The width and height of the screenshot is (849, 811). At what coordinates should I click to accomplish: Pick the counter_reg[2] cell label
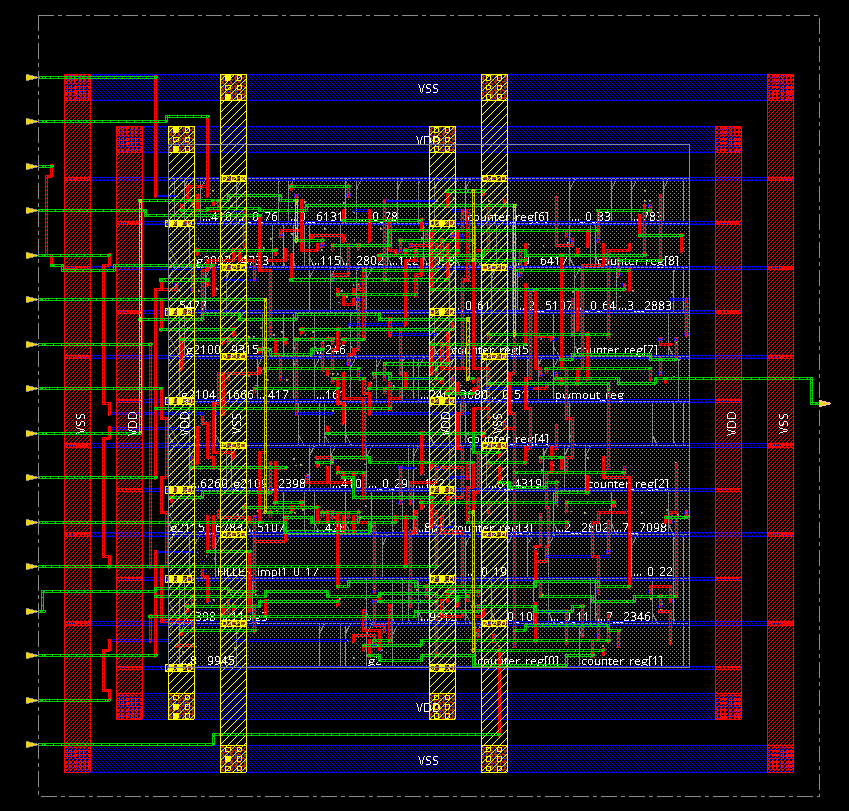tap(628, 483)
